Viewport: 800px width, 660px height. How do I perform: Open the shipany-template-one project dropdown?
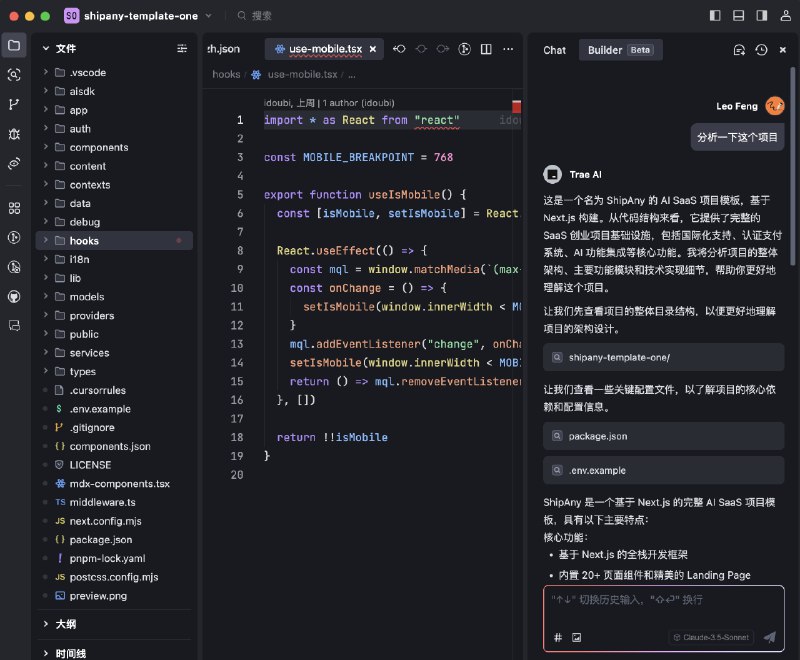coord(138,16)
